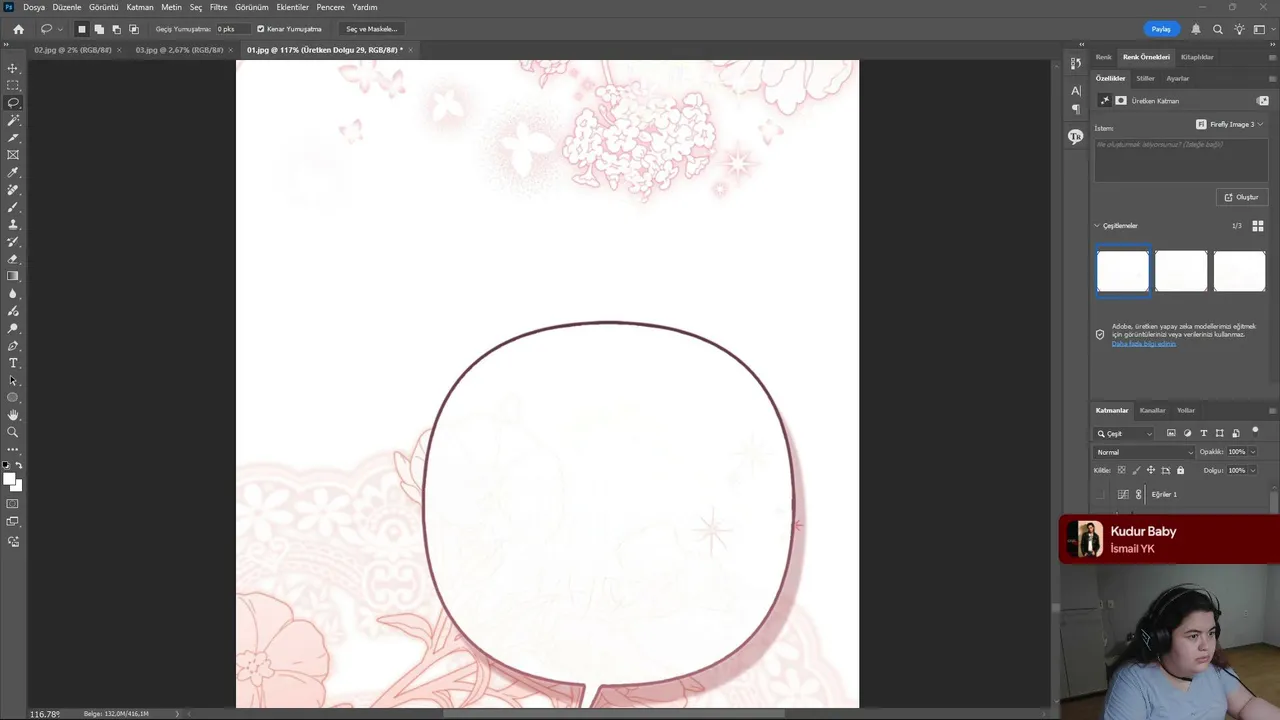
Task: Open the Opaklık dropdown arrow
Action: [1253, 452]
